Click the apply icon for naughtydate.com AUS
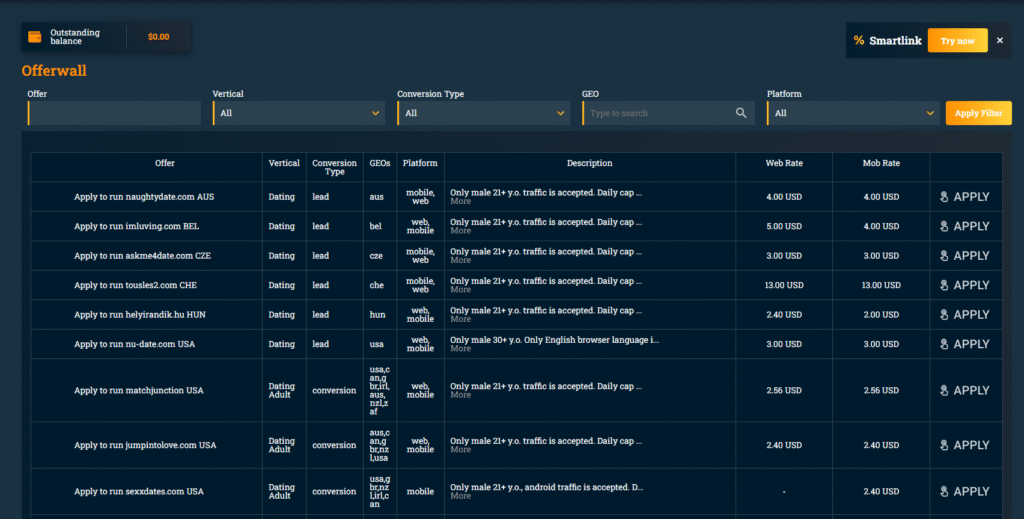The image size is (1024, 519). [x=944, y=197]
